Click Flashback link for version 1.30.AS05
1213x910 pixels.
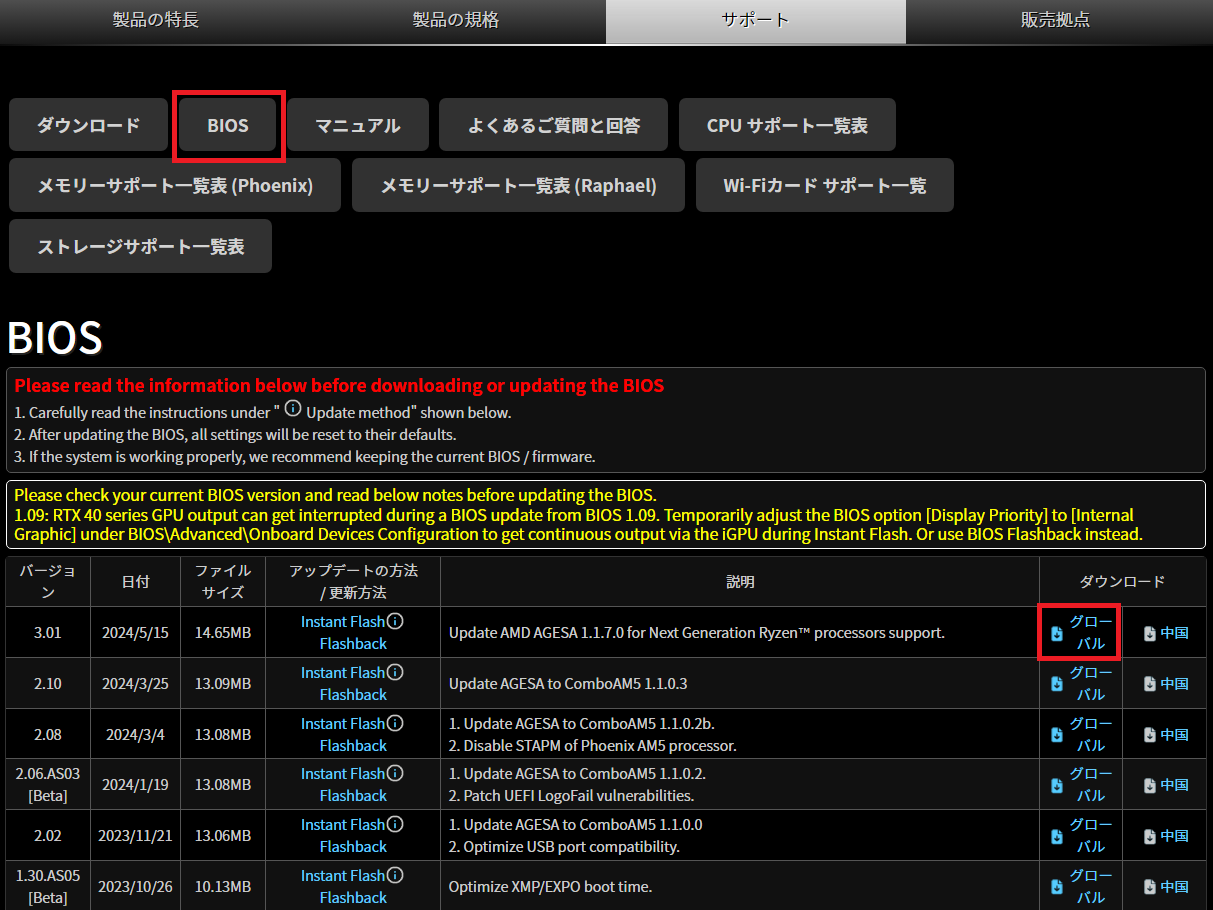[353, 898]
